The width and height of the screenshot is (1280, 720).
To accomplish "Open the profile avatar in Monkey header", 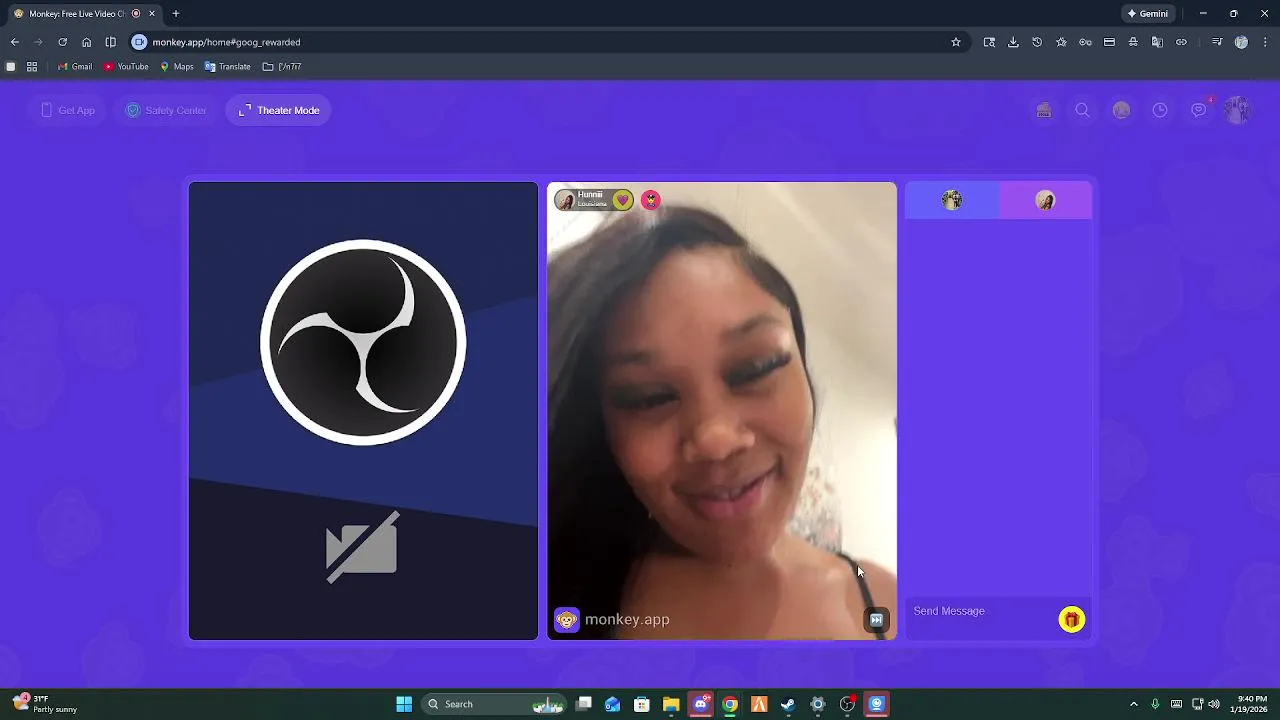I will 1238,110.
